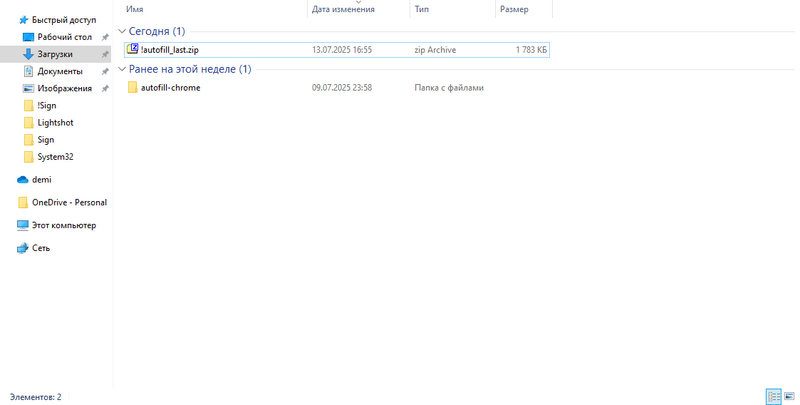Switch to large thumbnails view icon
The image size is (800, 405).
click(789, 397)
